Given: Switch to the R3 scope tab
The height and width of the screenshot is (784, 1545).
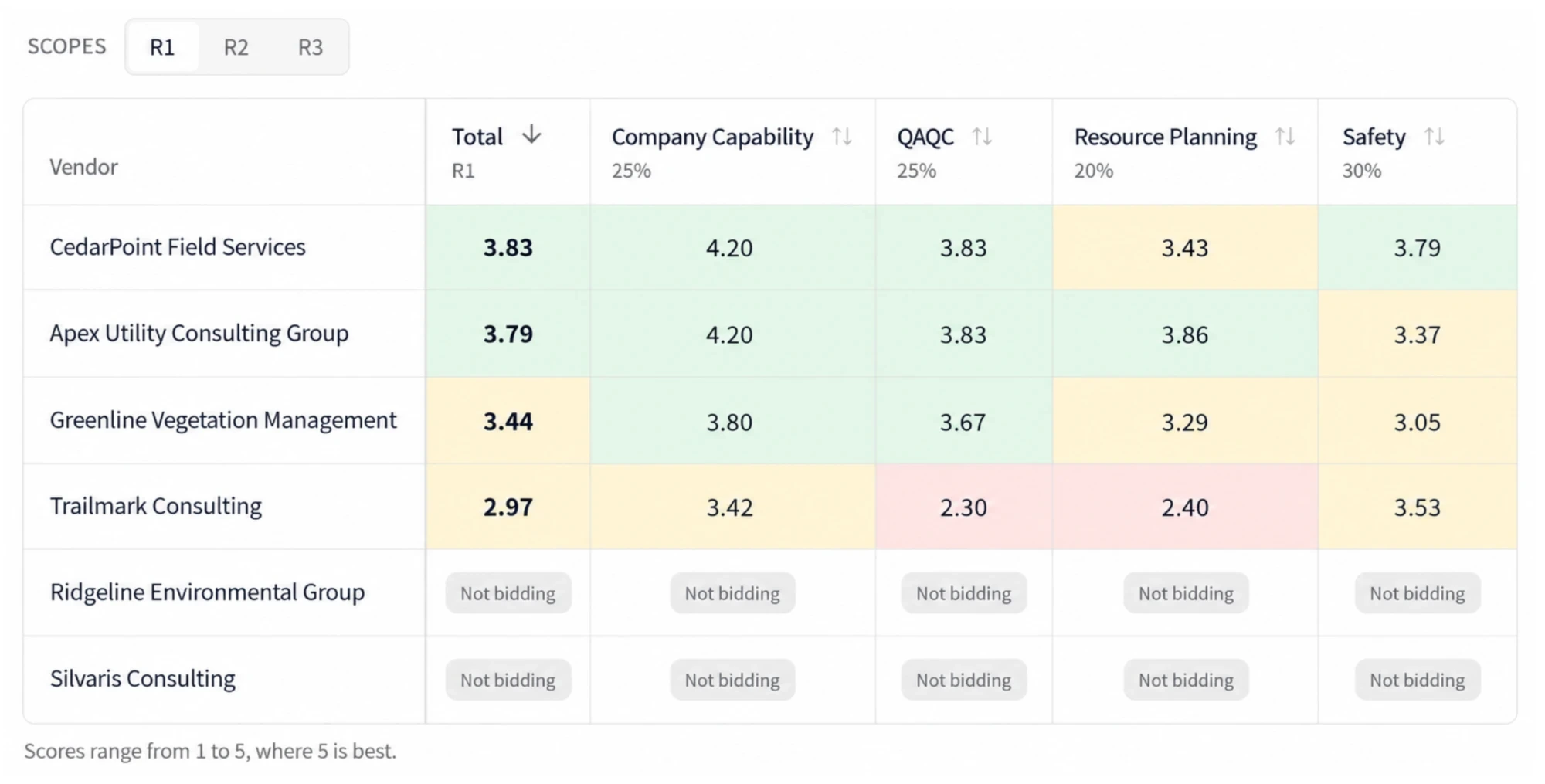Looking at the screenshot, I should tap(310, 47).
